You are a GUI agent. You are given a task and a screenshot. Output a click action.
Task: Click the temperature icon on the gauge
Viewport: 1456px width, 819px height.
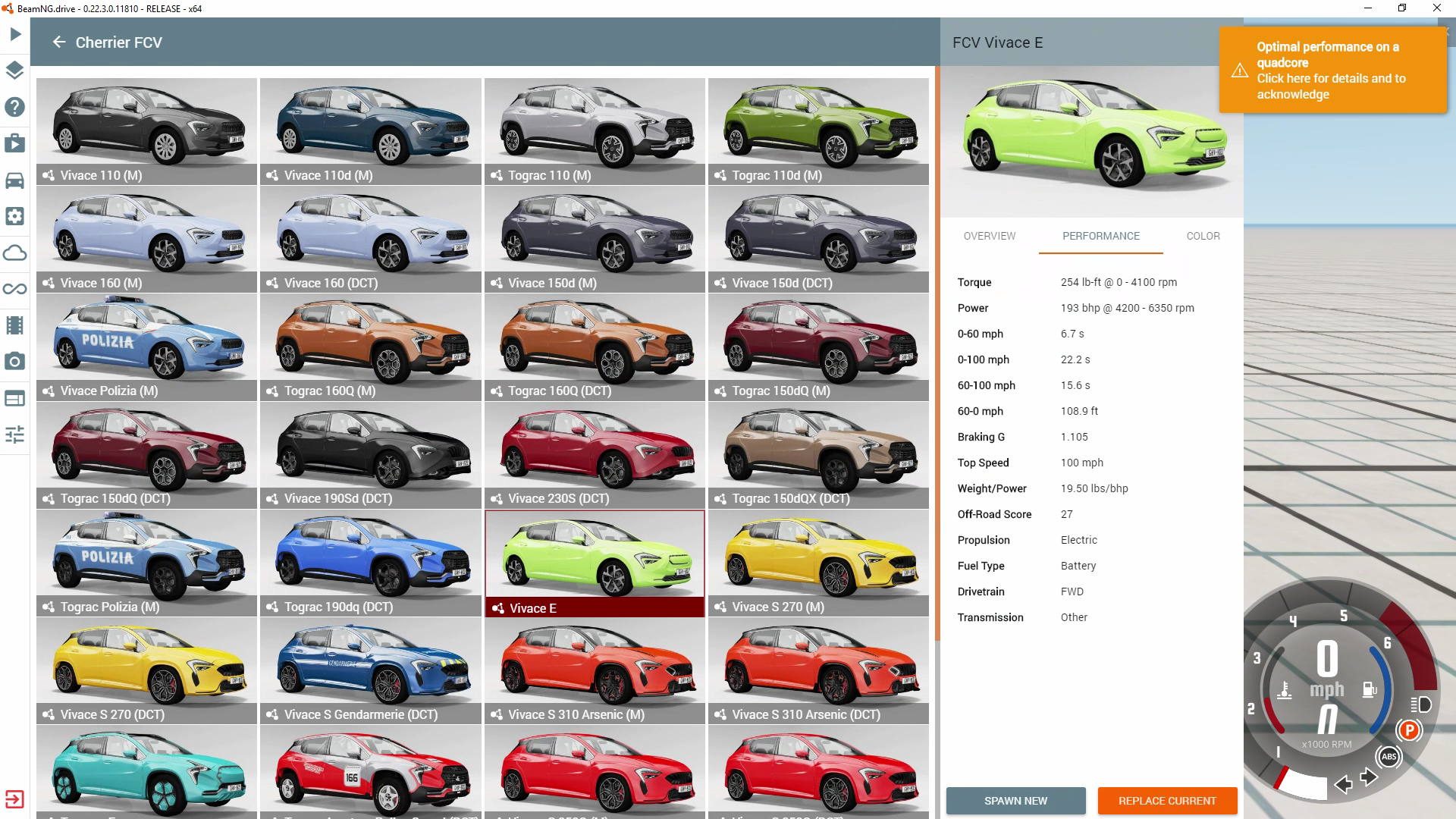(1284, 690)
